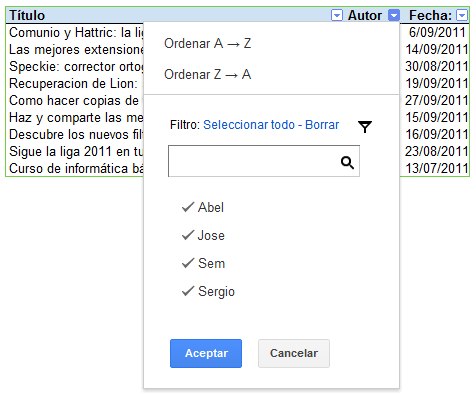Select the Comunio y Hattric row title
Screen dimensions: 474x396
click(x=76, y=32)
